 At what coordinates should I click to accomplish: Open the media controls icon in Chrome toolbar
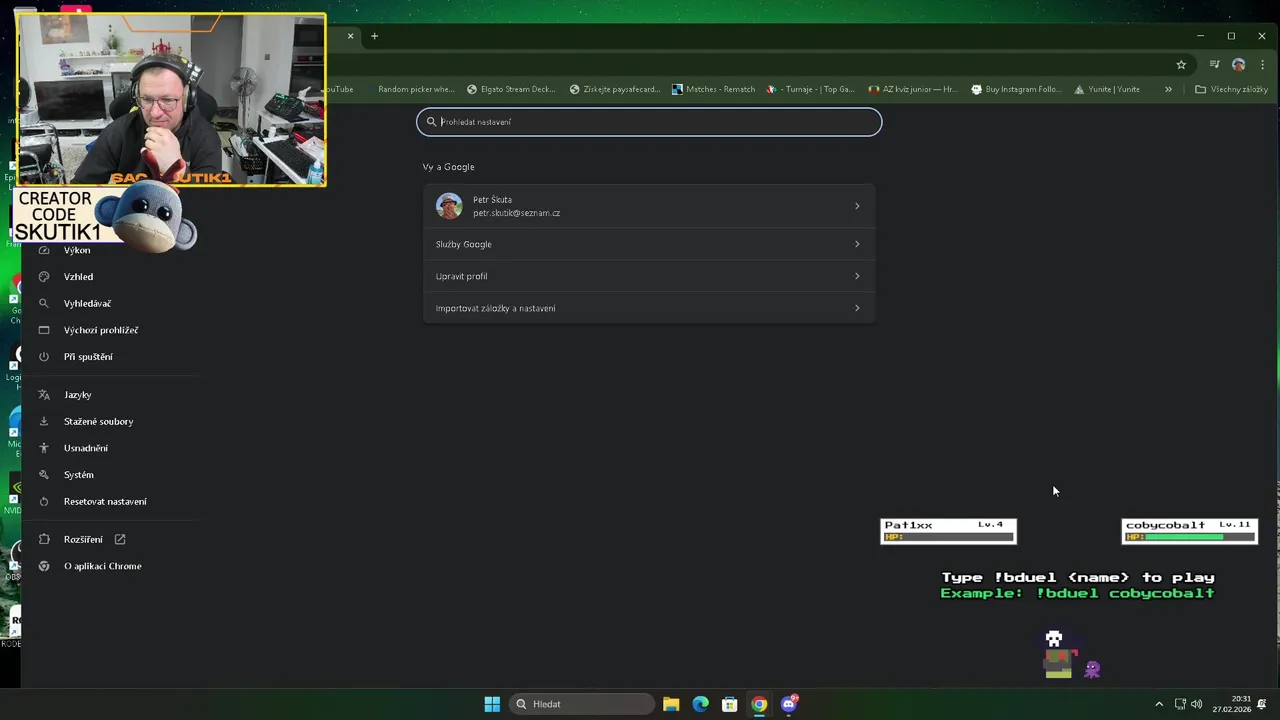point(1214,64)
